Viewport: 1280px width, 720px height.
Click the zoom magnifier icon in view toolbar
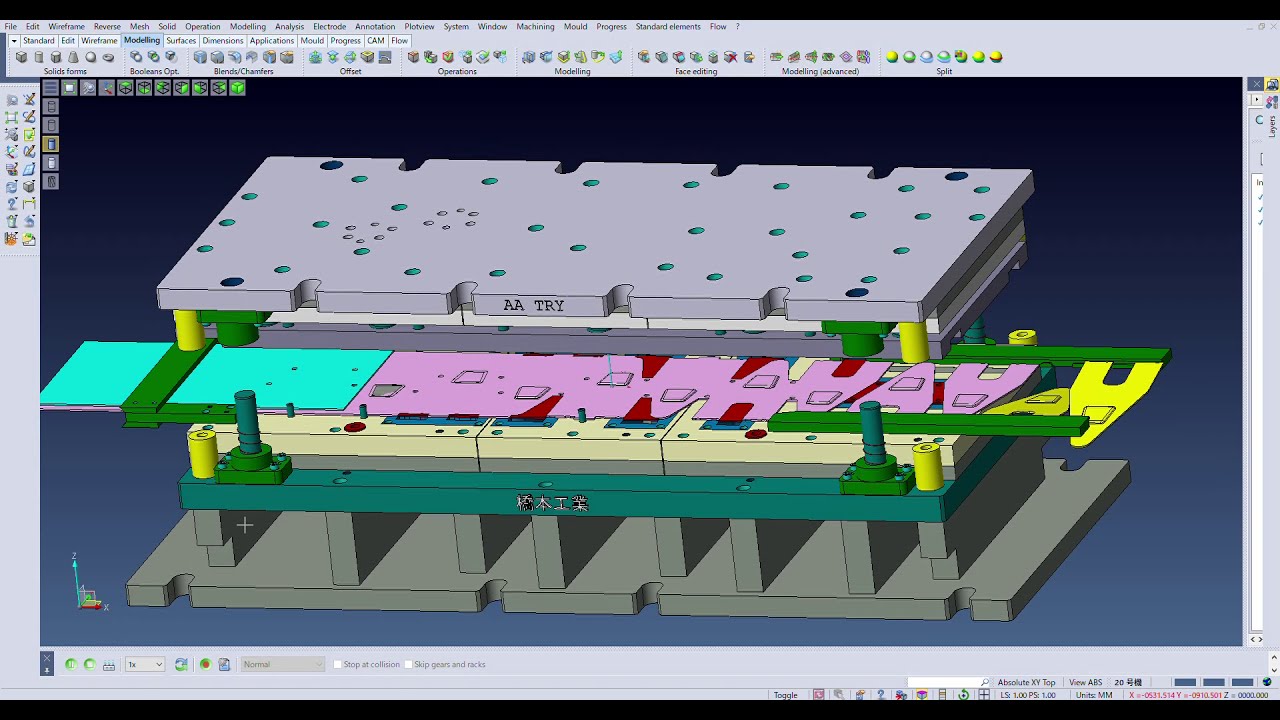tap(88, 88)
